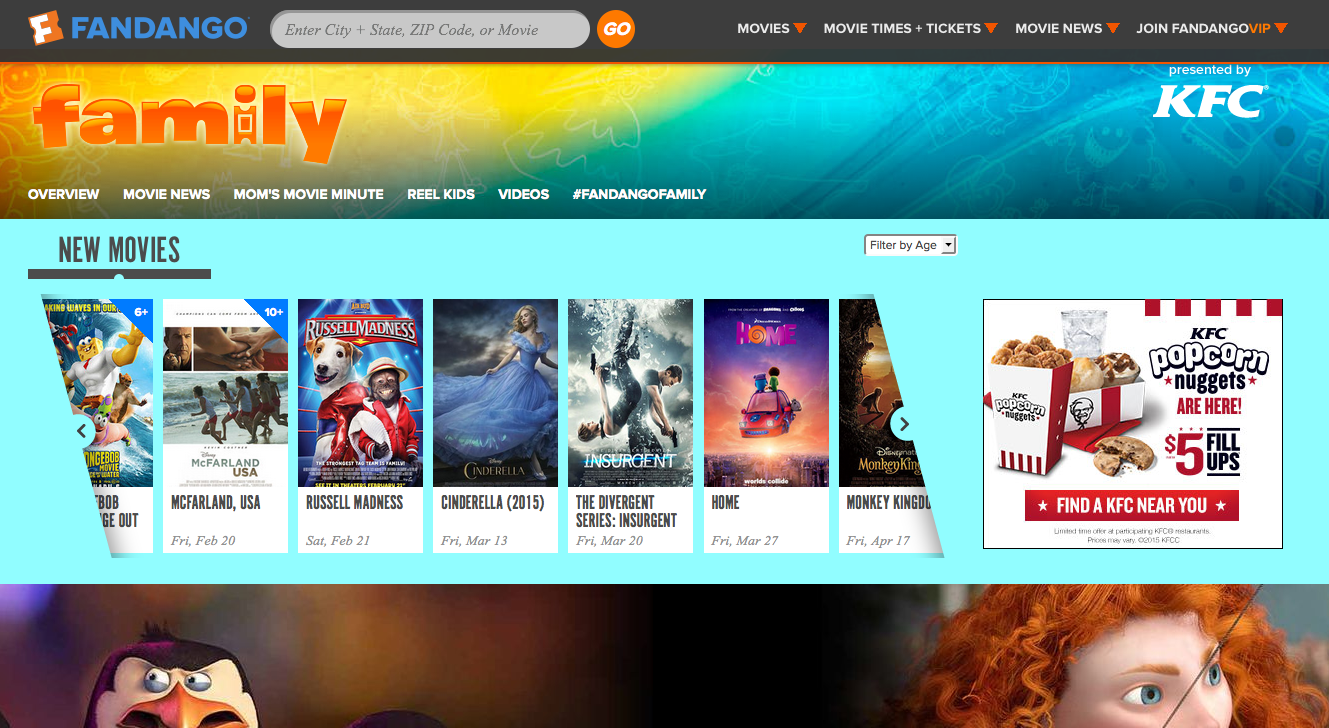
Task: Click the KFC sponsor logo
Action: click(1210, 101)
